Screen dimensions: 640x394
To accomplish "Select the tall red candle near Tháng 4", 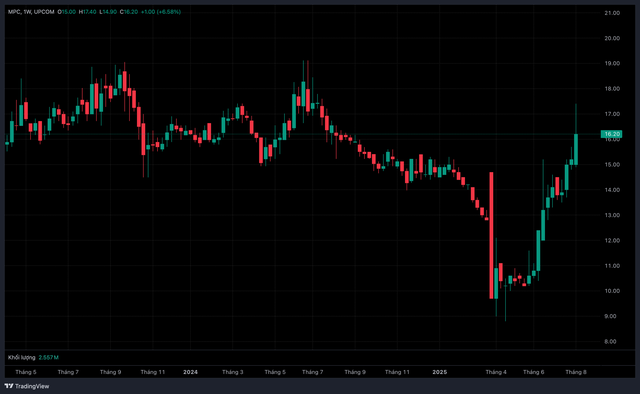I will click(491, 236).
